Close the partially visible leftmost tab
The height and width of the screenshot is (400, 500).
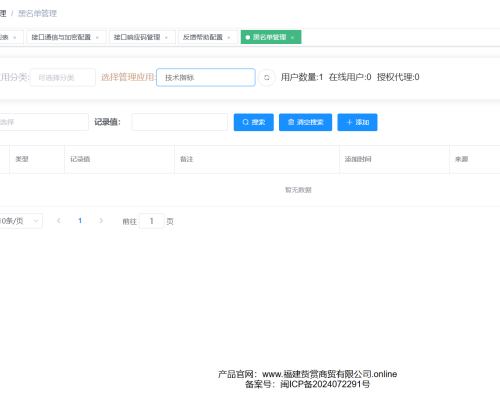click(x=15, y=38)
